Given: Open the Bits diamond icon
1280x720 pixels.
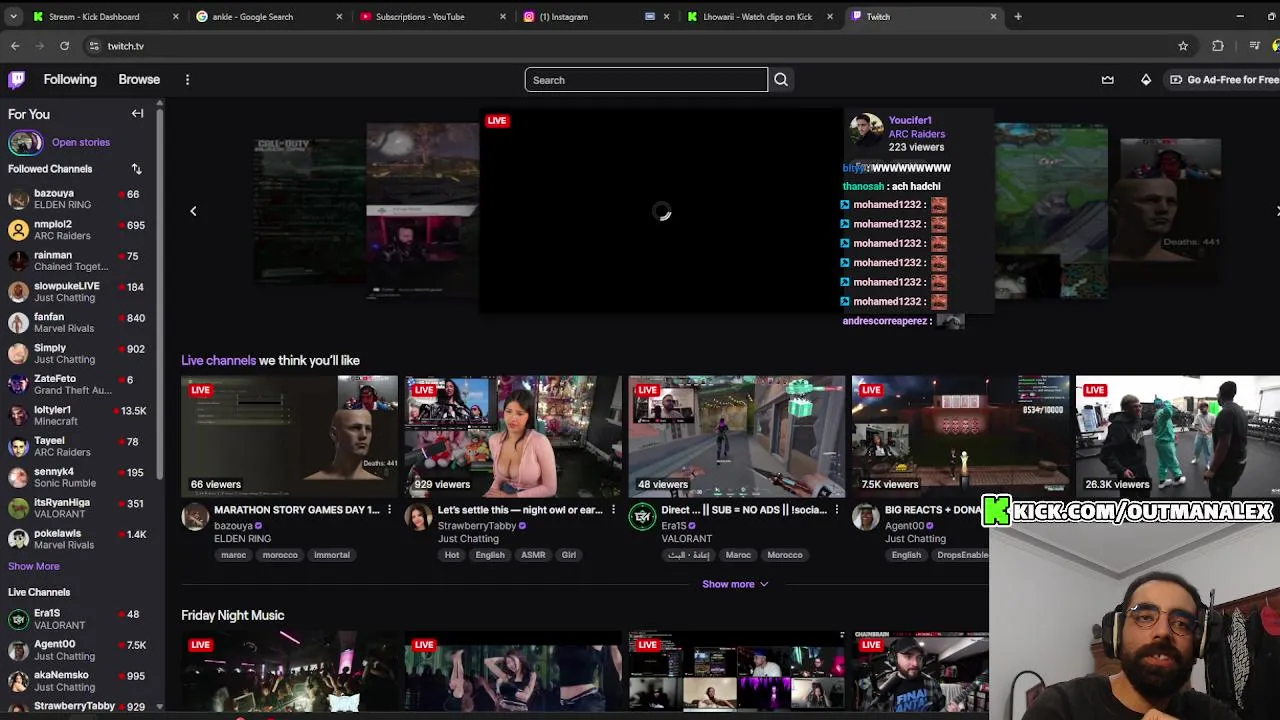Looking at the screenshot, I should coord(1146,80).
